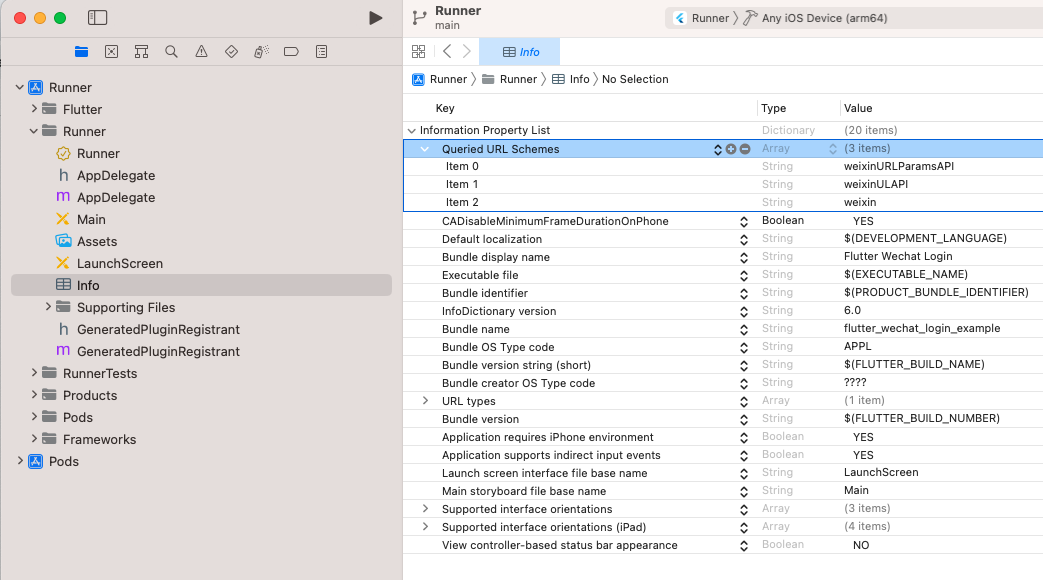Open GeneratedPluginRegistrant header file

148,329
